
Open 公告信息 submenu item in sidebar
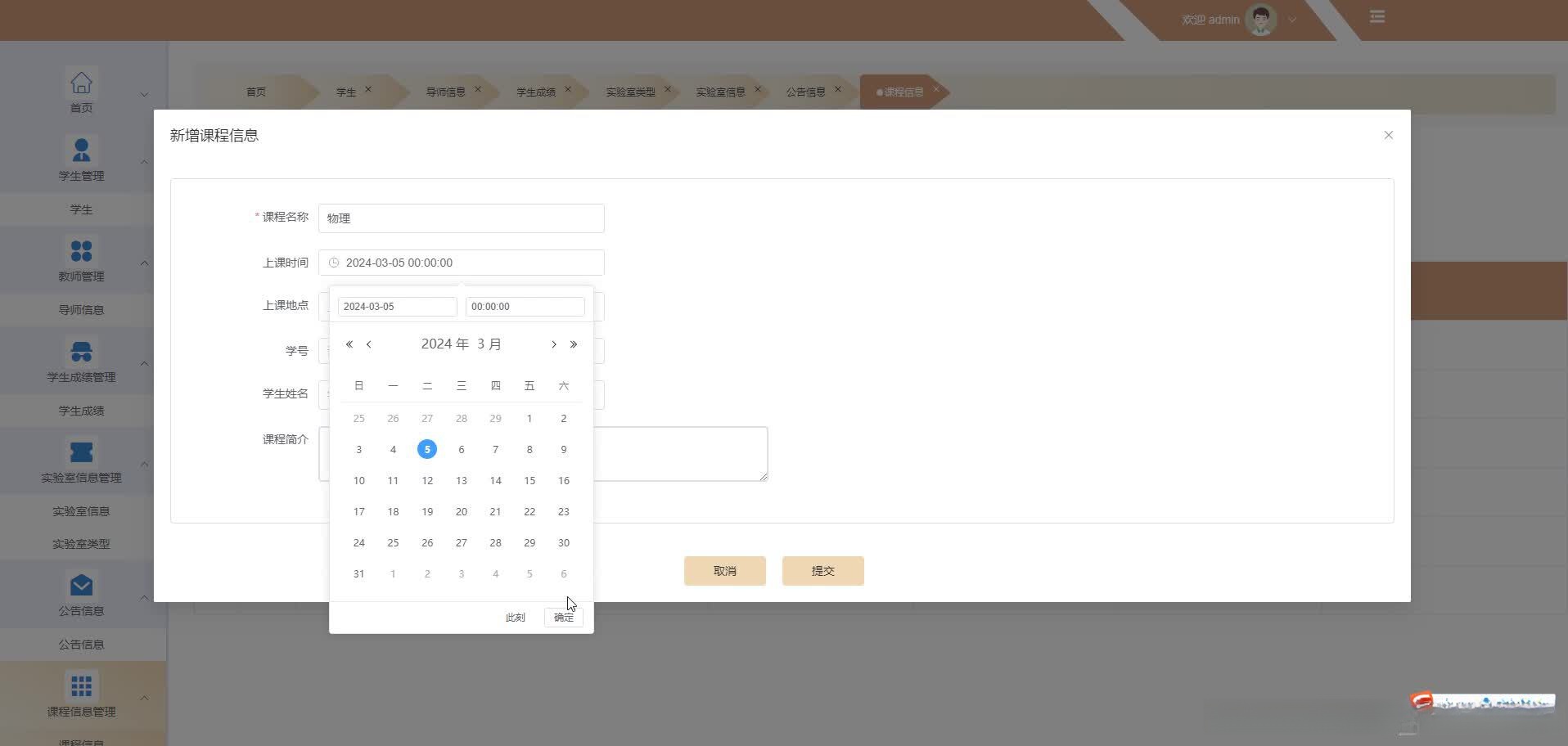(81, 645)
